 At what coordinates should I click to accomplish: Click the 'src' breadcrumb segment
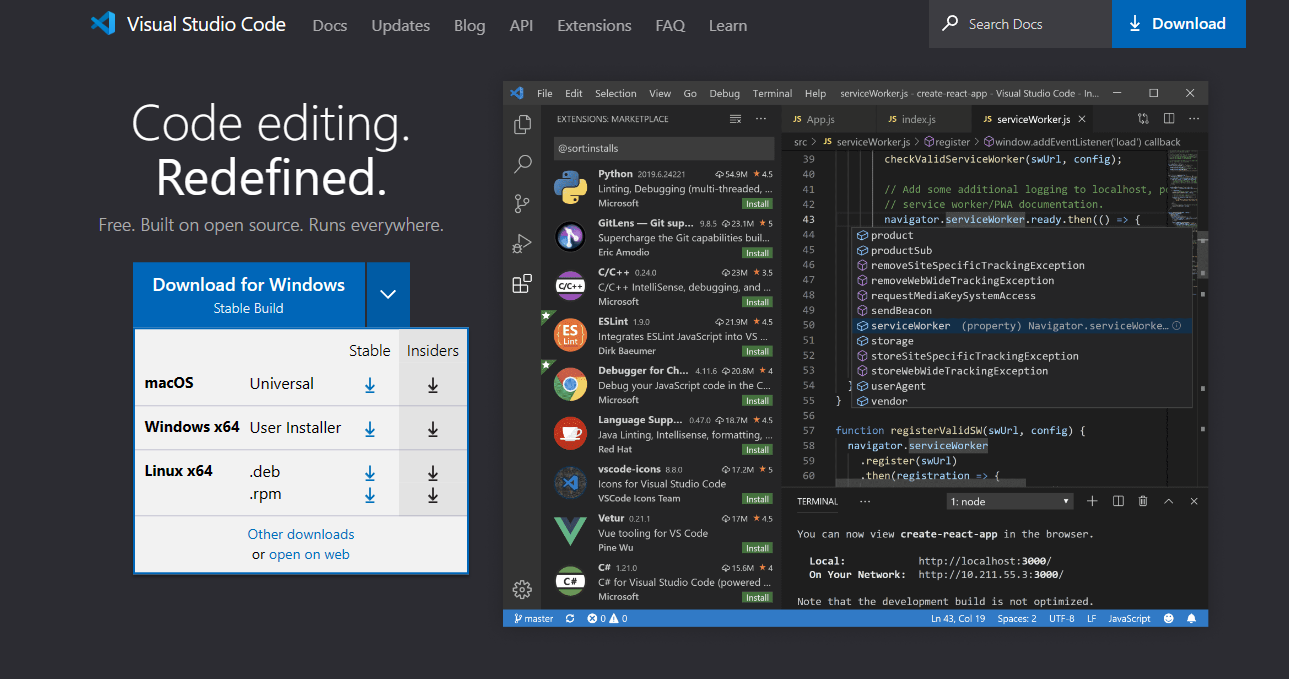pos(801,142)
